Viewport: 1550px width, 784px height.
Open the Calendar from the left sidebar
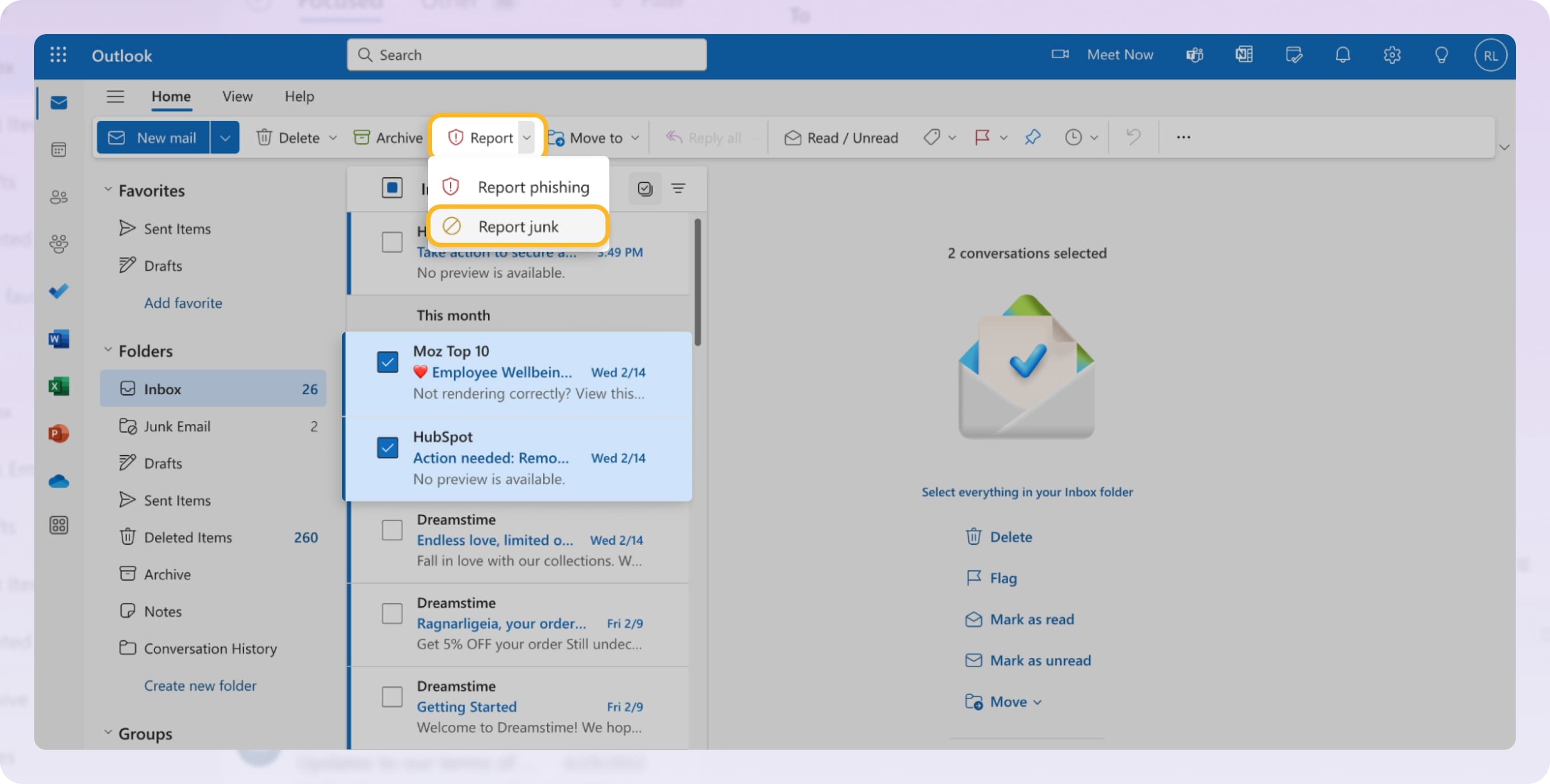(58, 150)
